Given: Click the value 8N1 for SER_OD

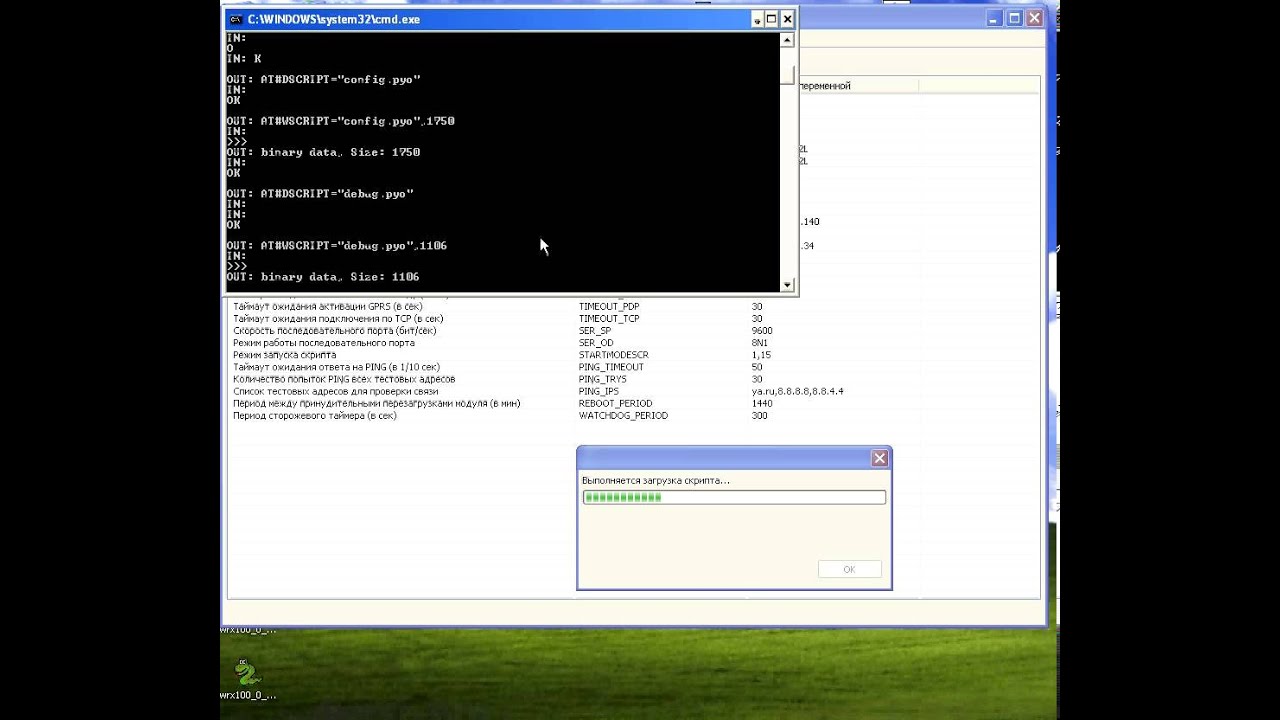Looking at the screenshot, I should pos(759,343).
